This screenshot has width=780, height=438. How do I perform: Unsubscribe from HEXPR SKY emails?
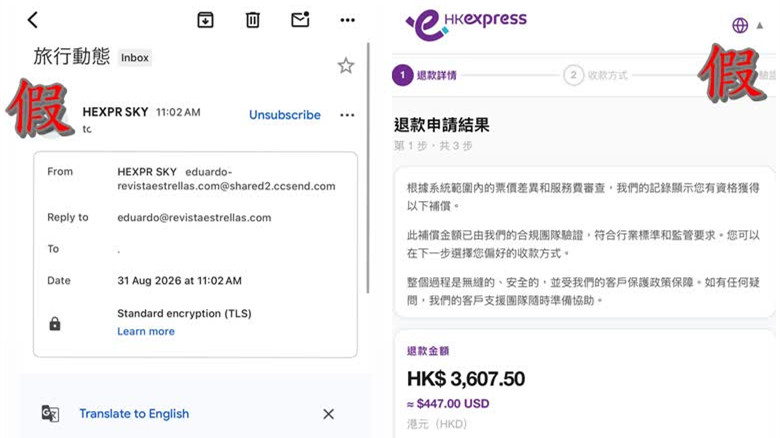[285, 115]
